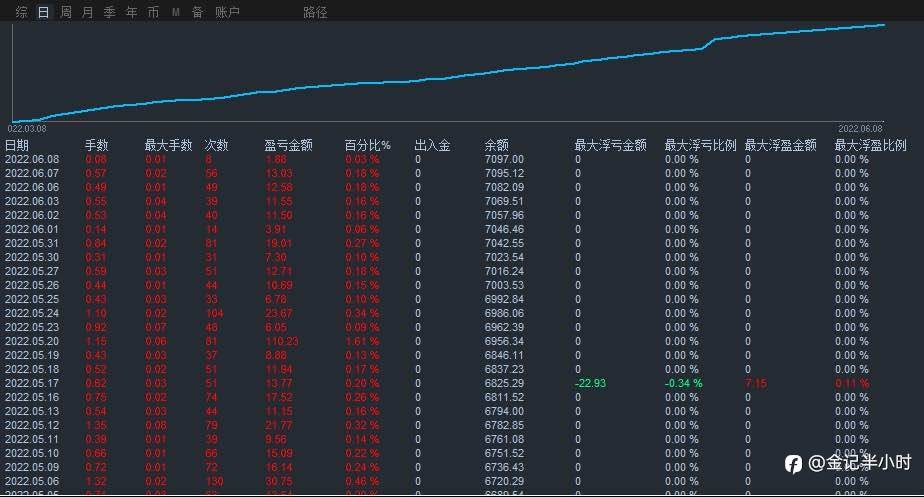Click the 余额 column header
This screenshot has width=924, height=497.
pyautogui.click(x=496, y=145)
